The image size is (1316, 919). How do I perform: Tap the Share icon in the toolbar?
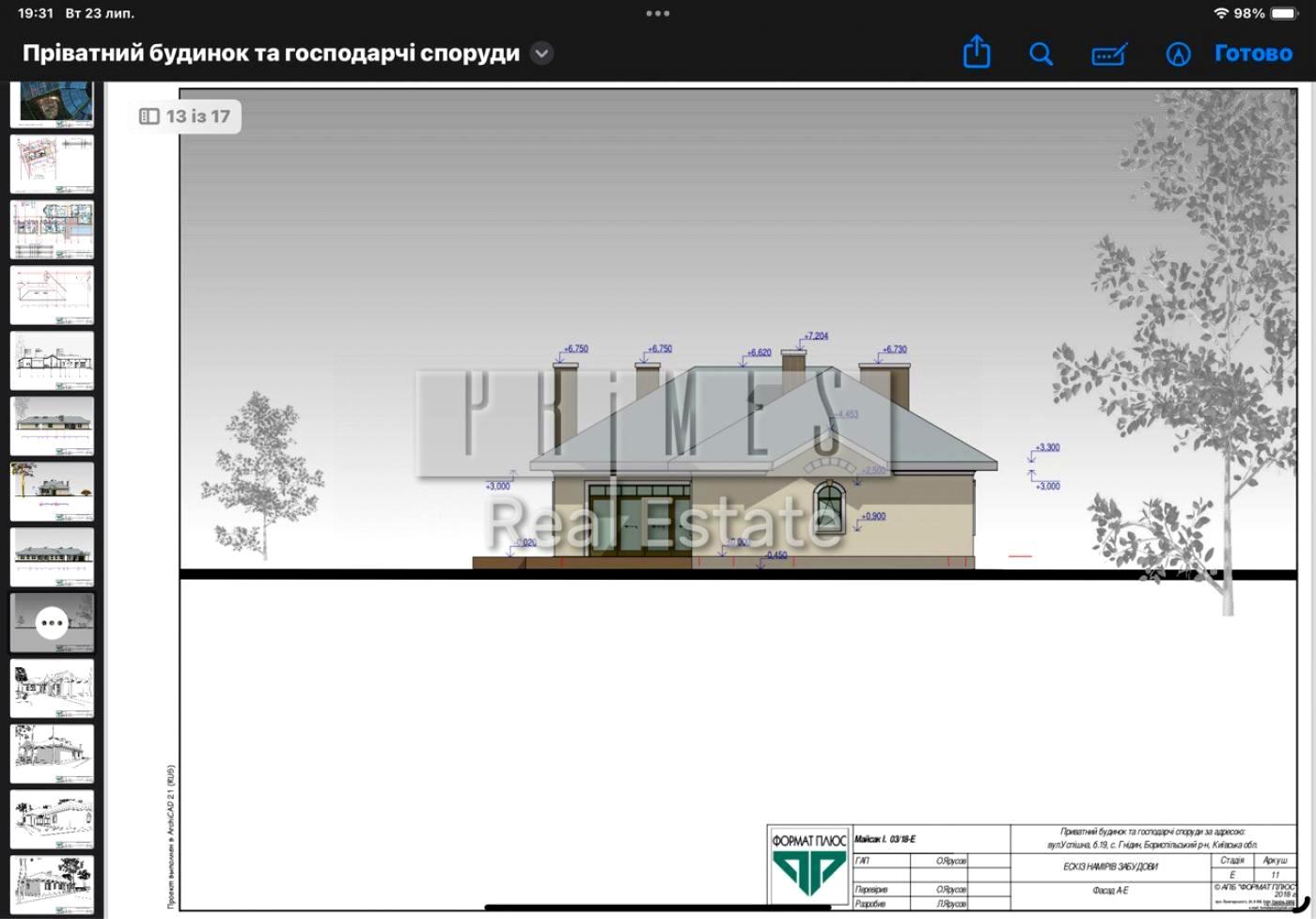tap(977, 53)
